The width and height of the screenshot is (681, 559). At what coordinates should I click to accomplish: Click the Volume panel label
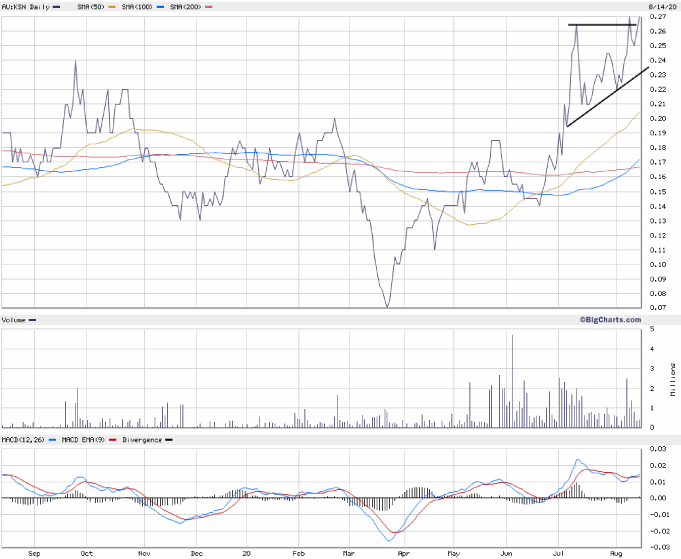coord(16,321)
